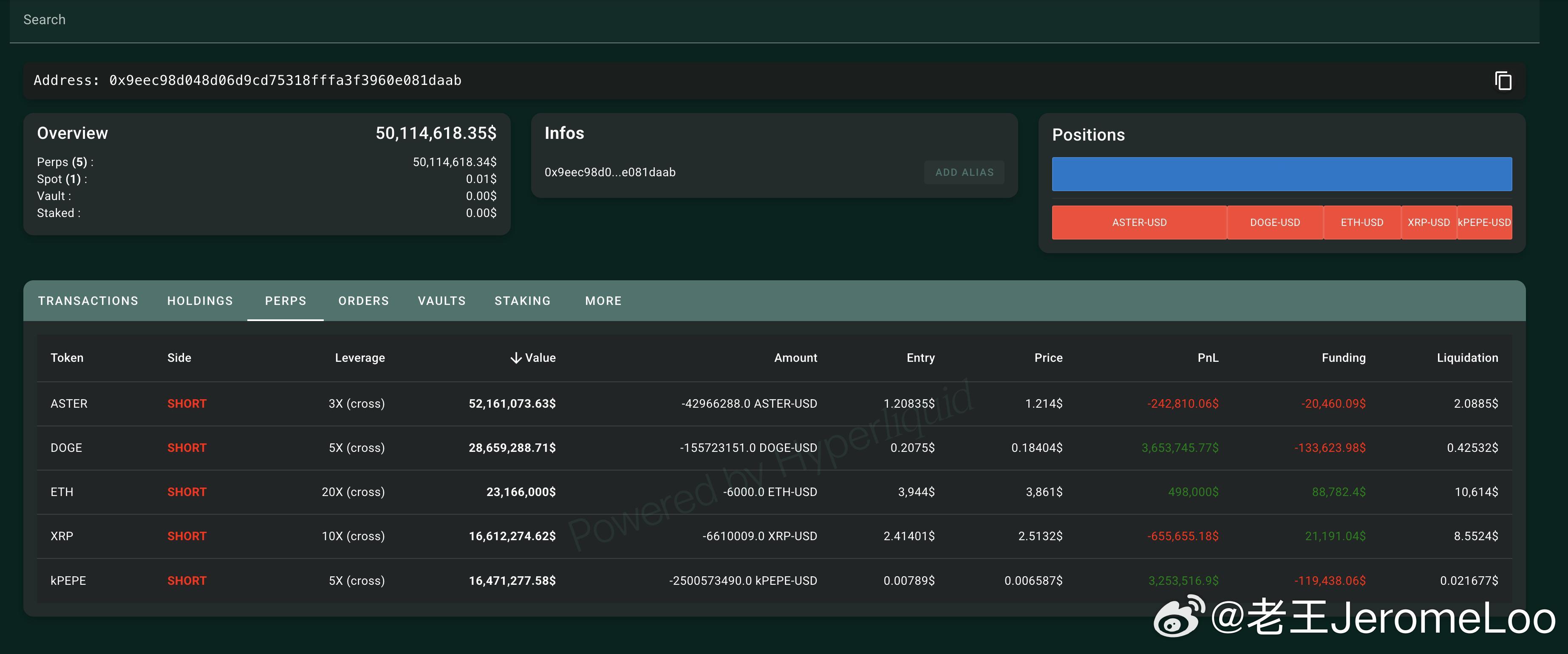Viewport: 1568px width, 654px height.
Task: Open the VAULTS tab
Action: (x=442, y=301)
